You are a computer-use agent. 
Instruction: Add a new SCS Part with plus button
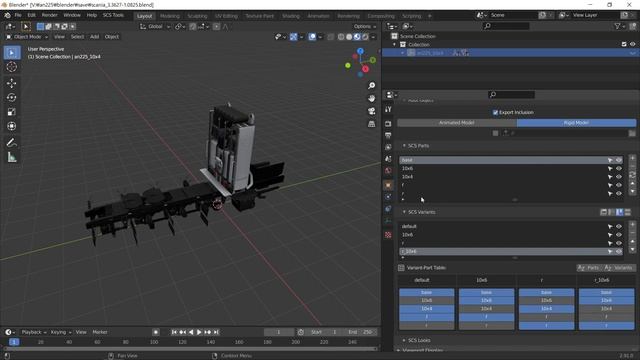tap(632, 158)
